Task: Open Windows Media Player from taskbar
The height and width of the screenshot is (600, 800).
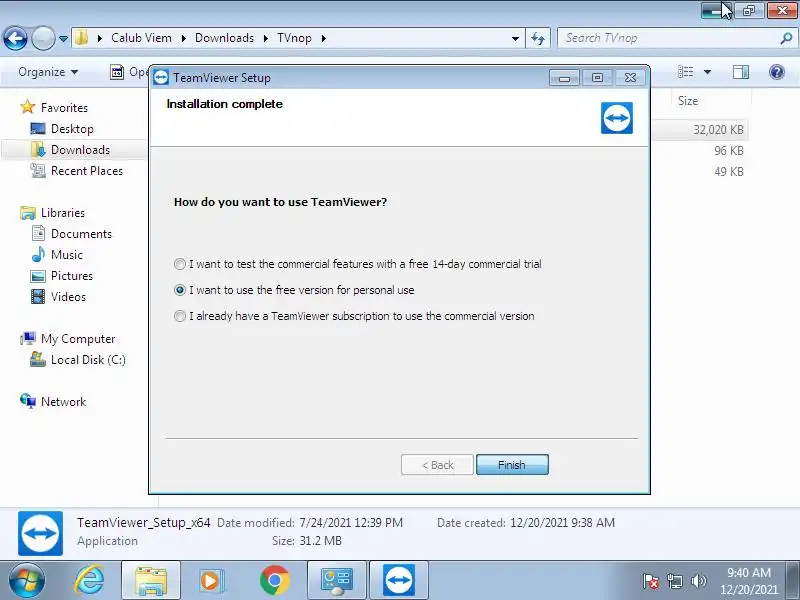Action: pyautogui.click(x=210, y=580)
